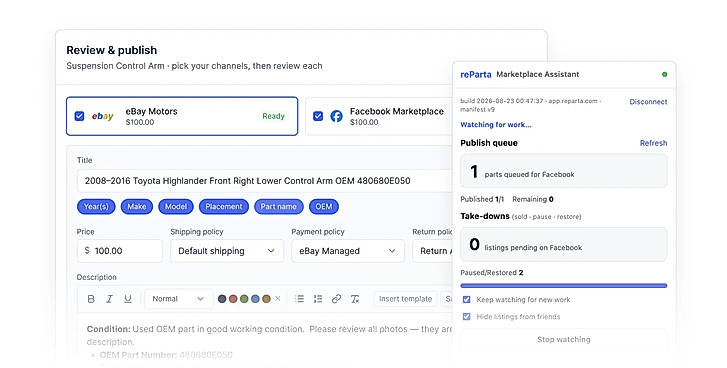Click into the listing Title field
This screenshot has height=368, width=727.
pos(265,181)
